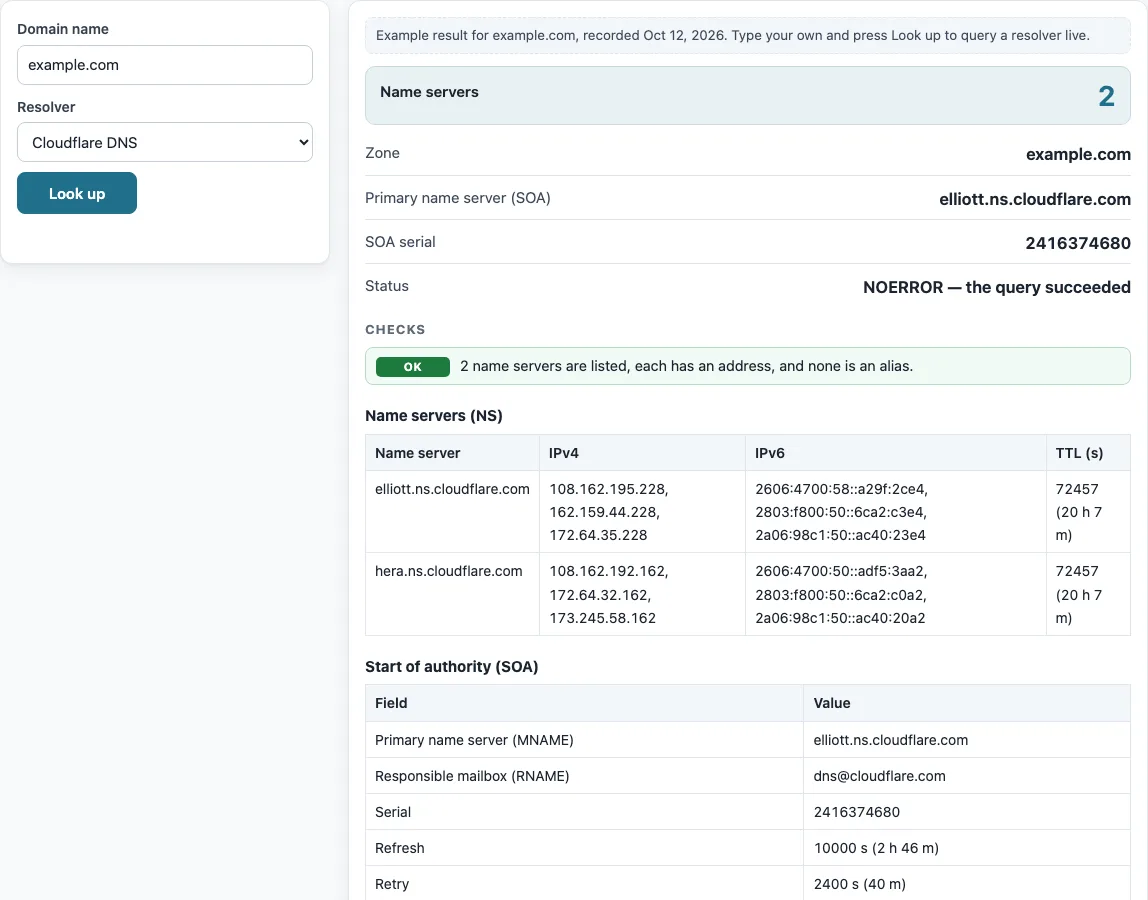Click the Field column header in SOA table
The width and height of the screenshot is (1148, 900).
[391, 703]
